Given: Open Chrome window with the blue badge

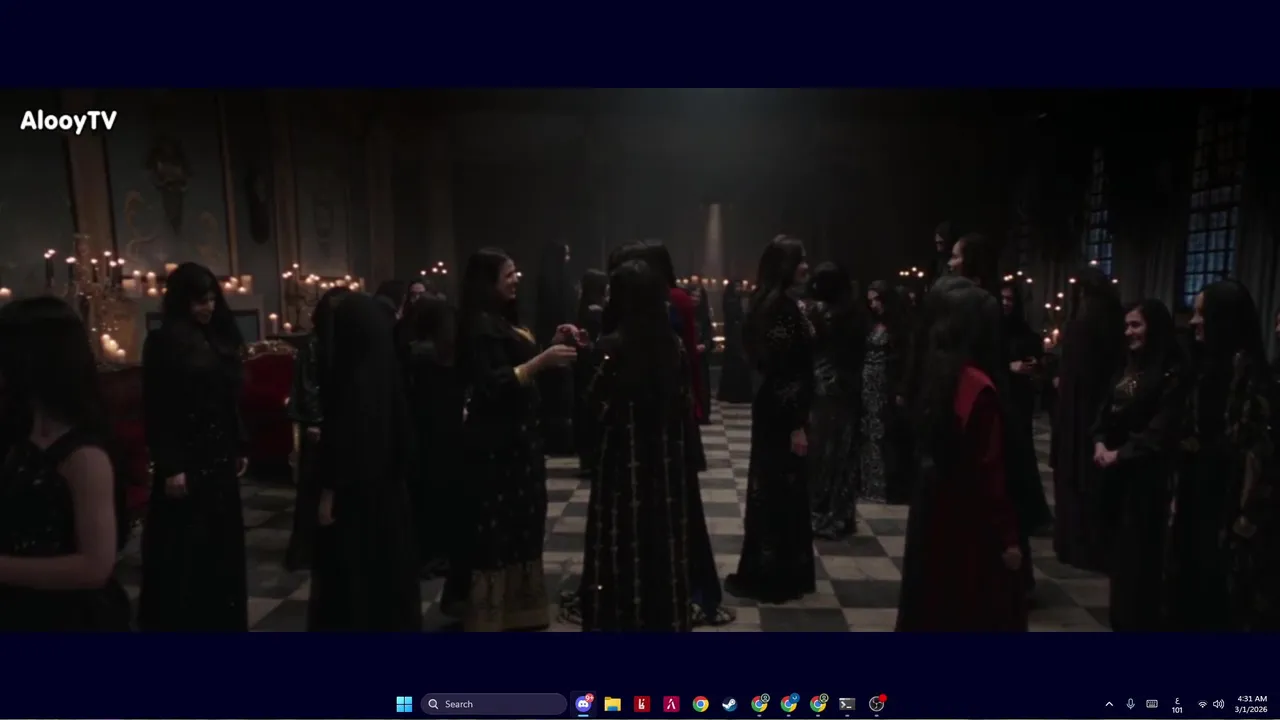Looking at the screenshot, I should 789,704.
